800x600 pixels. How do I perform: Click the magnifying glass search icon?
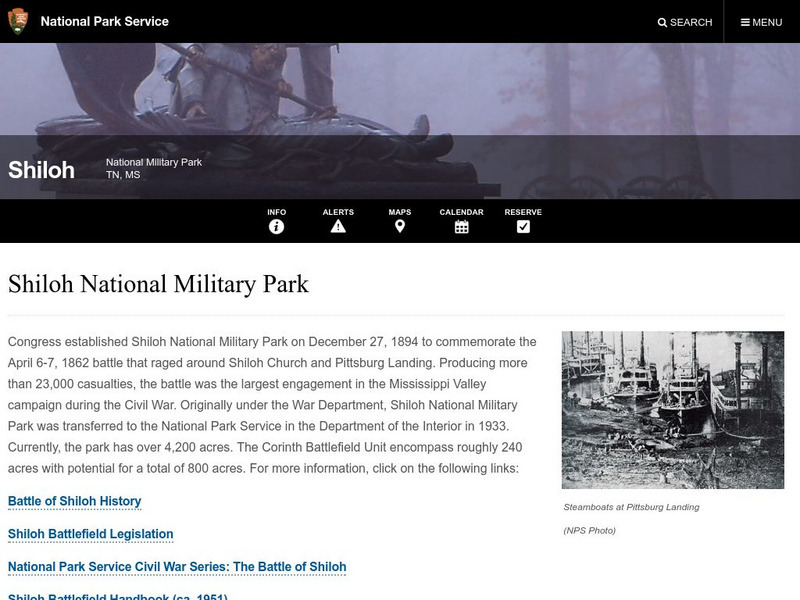(x=662, y=22)
